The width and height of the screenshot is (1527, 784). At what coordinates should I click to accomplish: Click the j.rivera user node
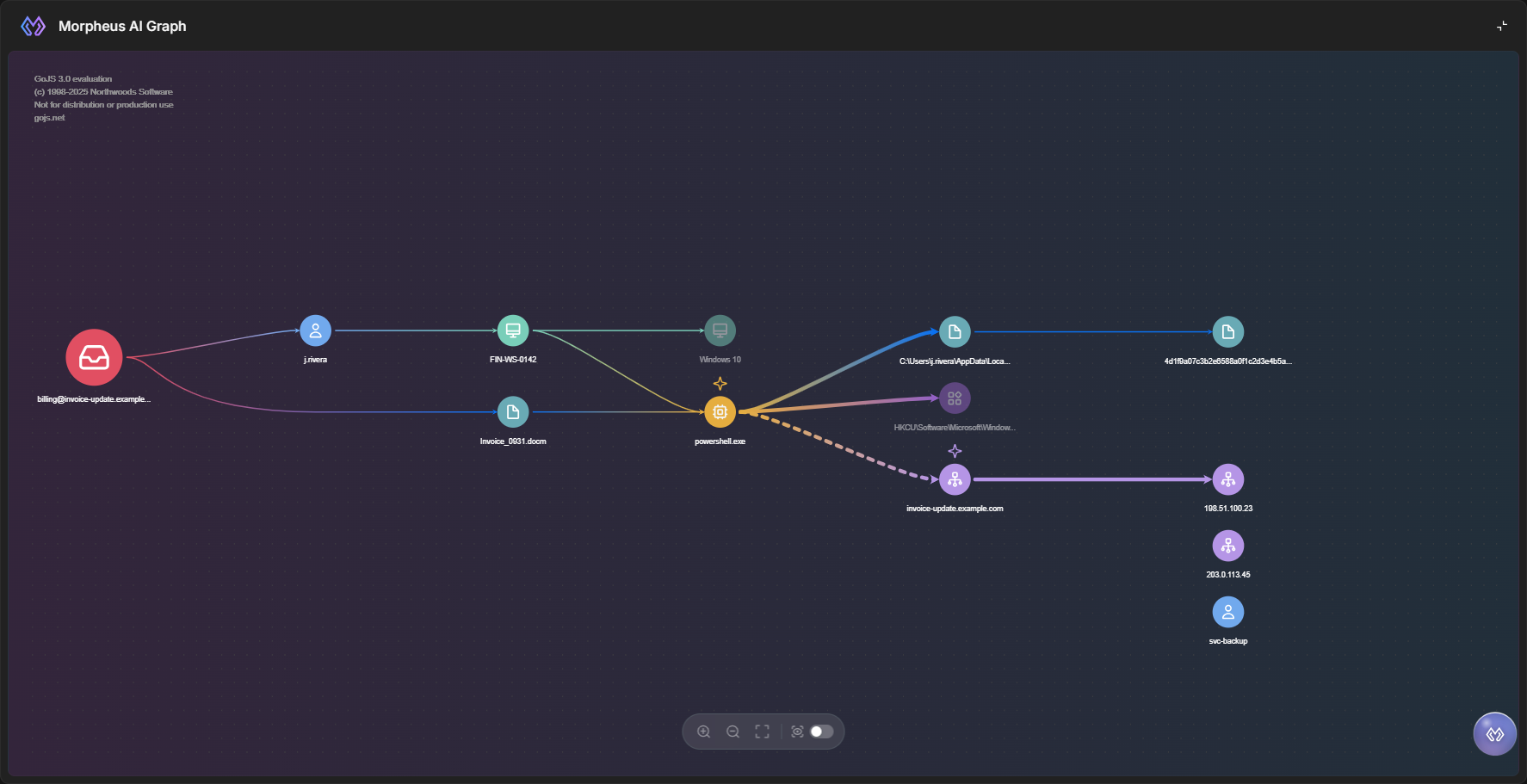pyautogui.click(x=315, y=330)
